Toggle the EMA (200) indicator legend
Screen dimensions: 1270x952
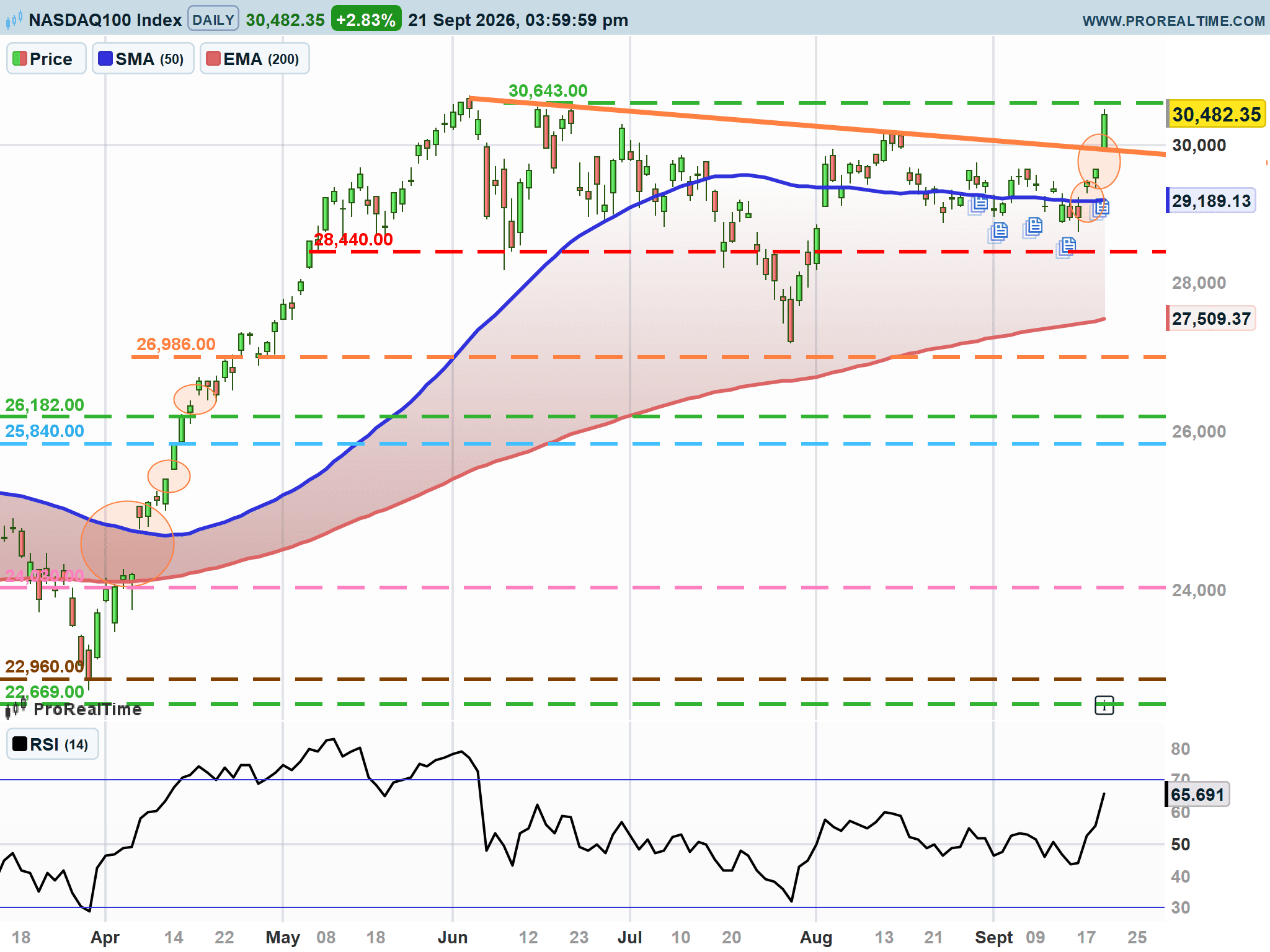coord(255,59)
